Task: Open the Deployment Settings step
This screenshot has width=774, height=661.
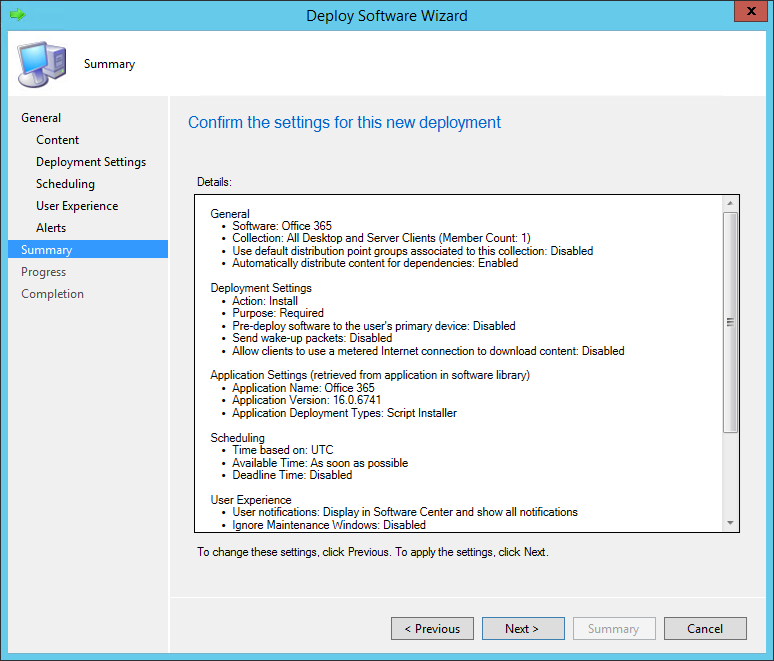Action: 91,162
